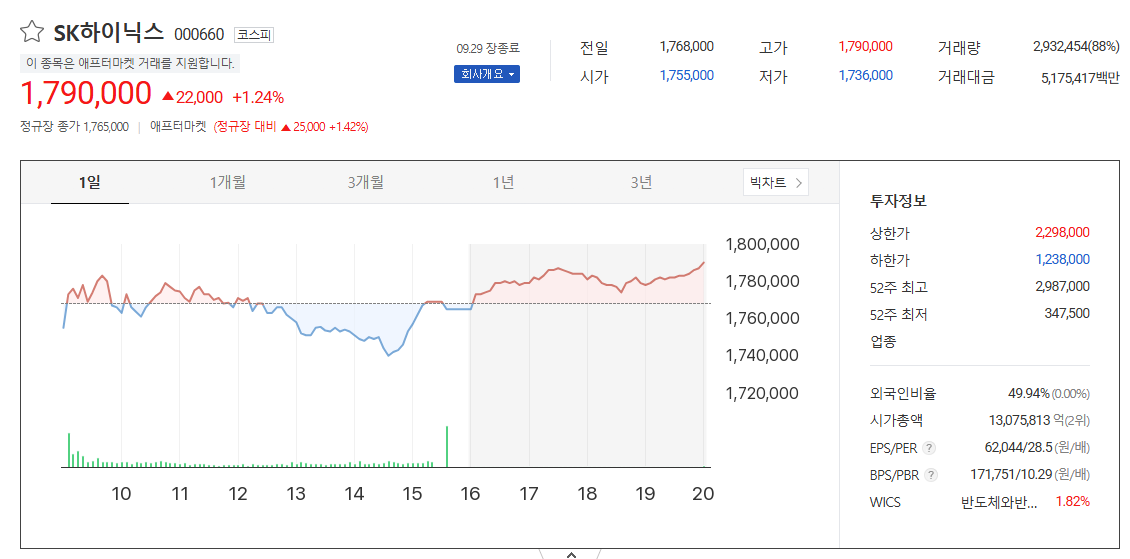Open the 빅차트 link
Image resolution: width=1130 pixels, height=559 pixels.
[x=775, y=182]
